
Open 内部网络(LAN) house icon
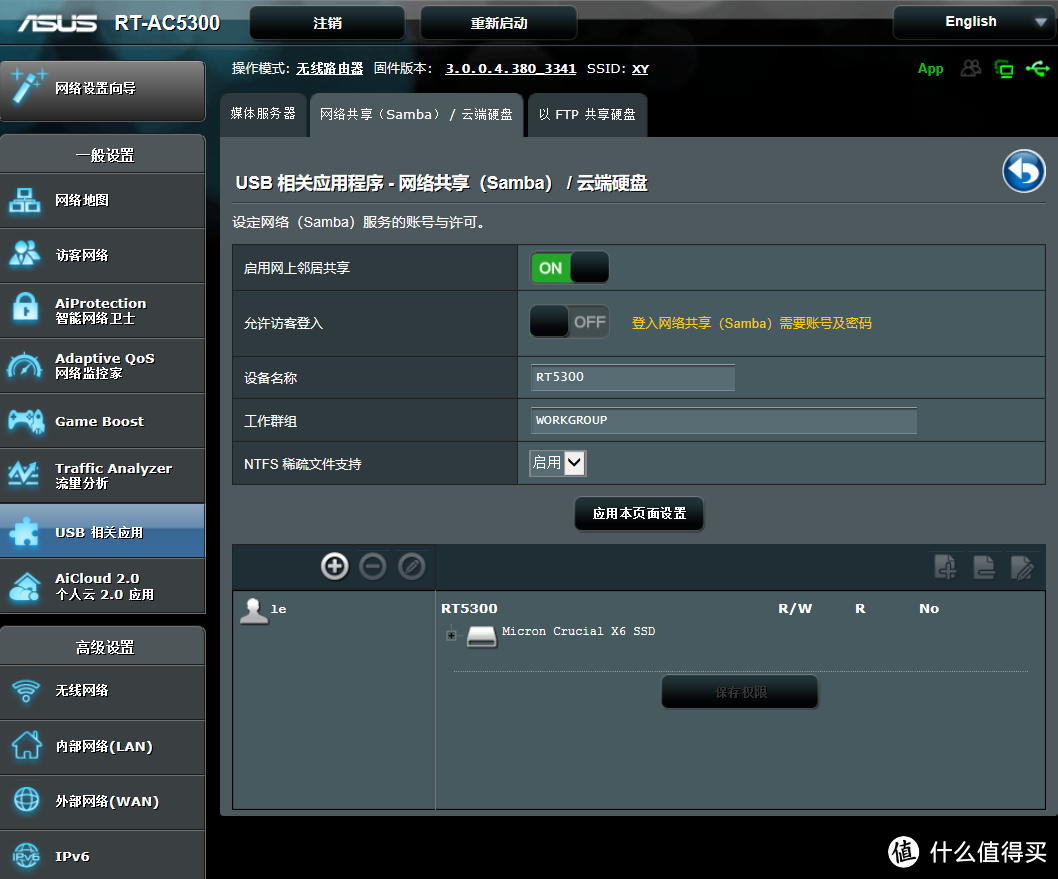(x=26, y=745)
